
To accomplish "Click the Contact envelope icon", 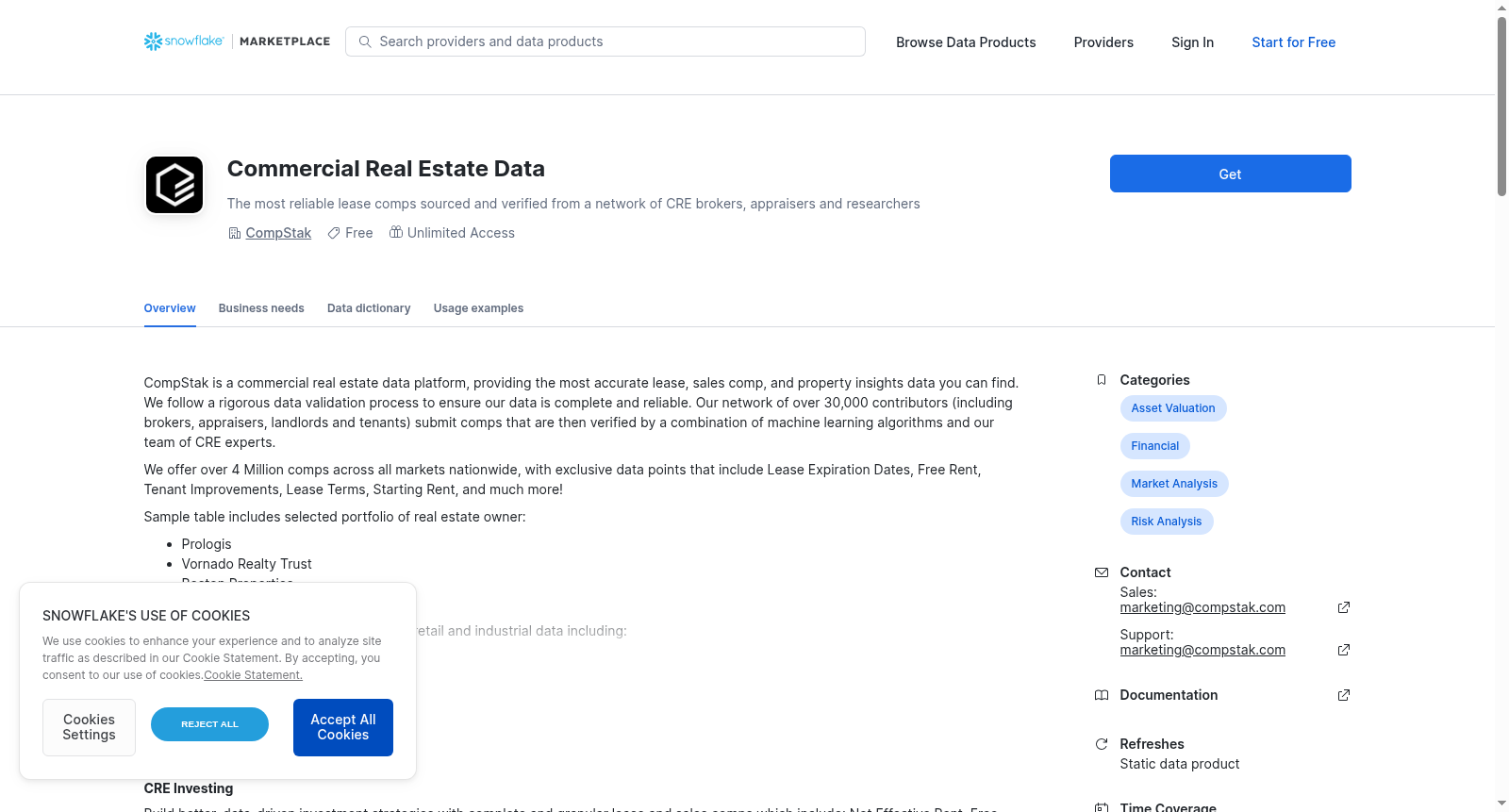I will [1102, 572].
